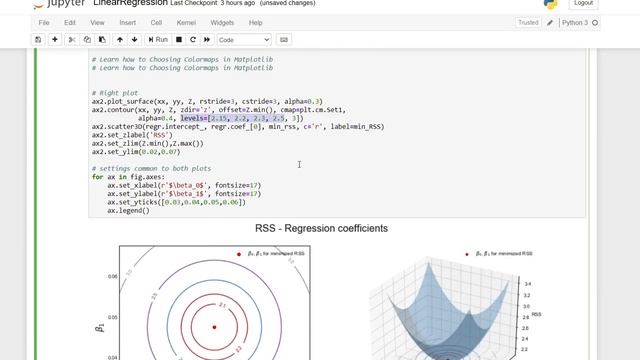Move selected cell down arrow

click(135, 40)
